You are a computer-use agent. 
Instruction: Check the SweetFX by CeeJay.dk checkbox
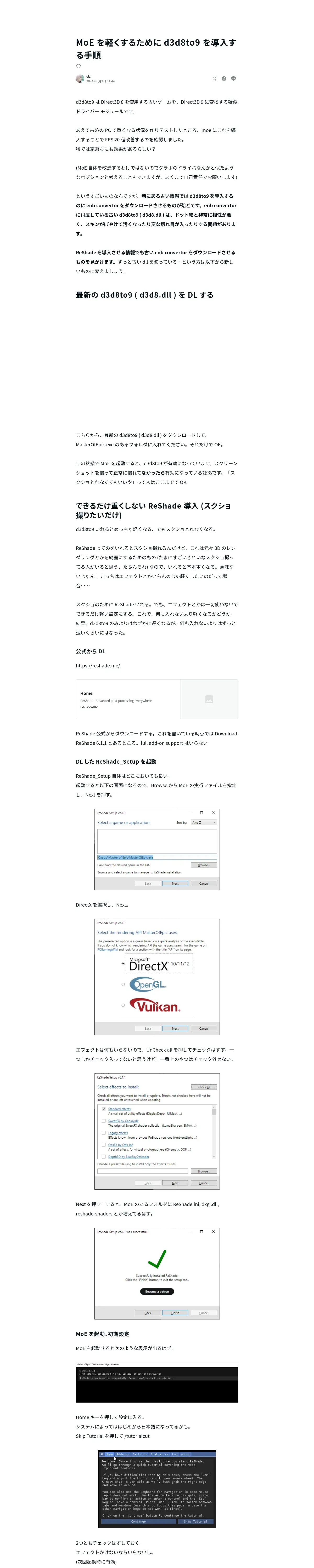tap(104, 1121)
